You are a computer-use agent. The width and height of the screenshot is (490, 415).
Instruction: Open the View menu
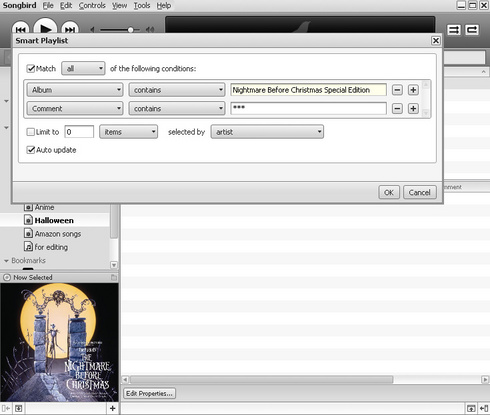tap(119, 6)
